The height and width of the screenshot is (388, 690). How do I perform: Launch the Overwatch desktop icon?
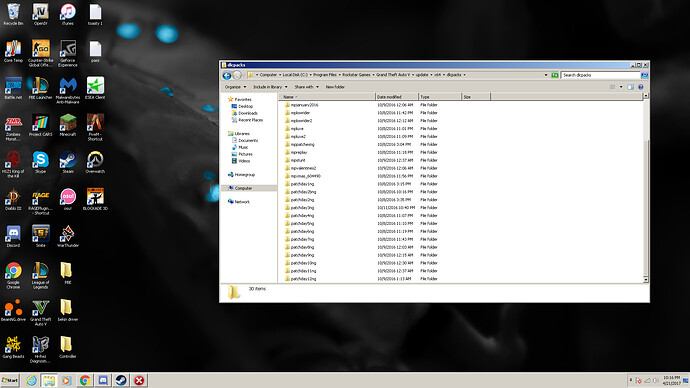(95, 162)
